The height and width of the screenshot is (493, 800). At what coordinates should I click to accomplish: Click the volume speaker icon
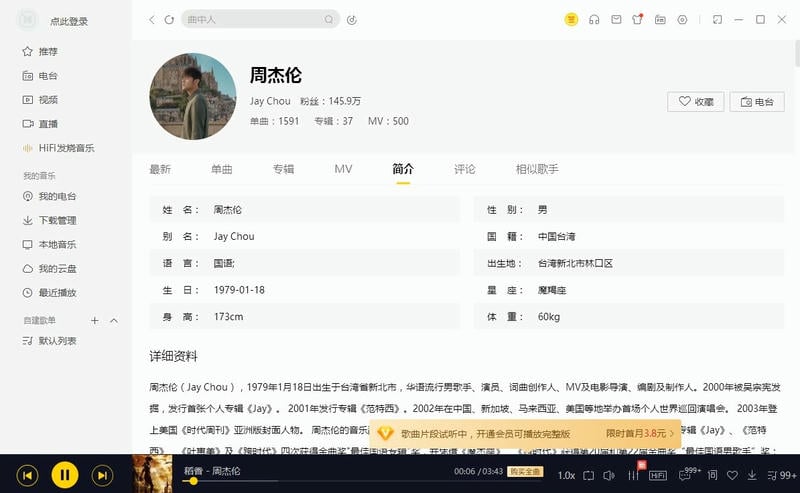[x=609, y=476]
